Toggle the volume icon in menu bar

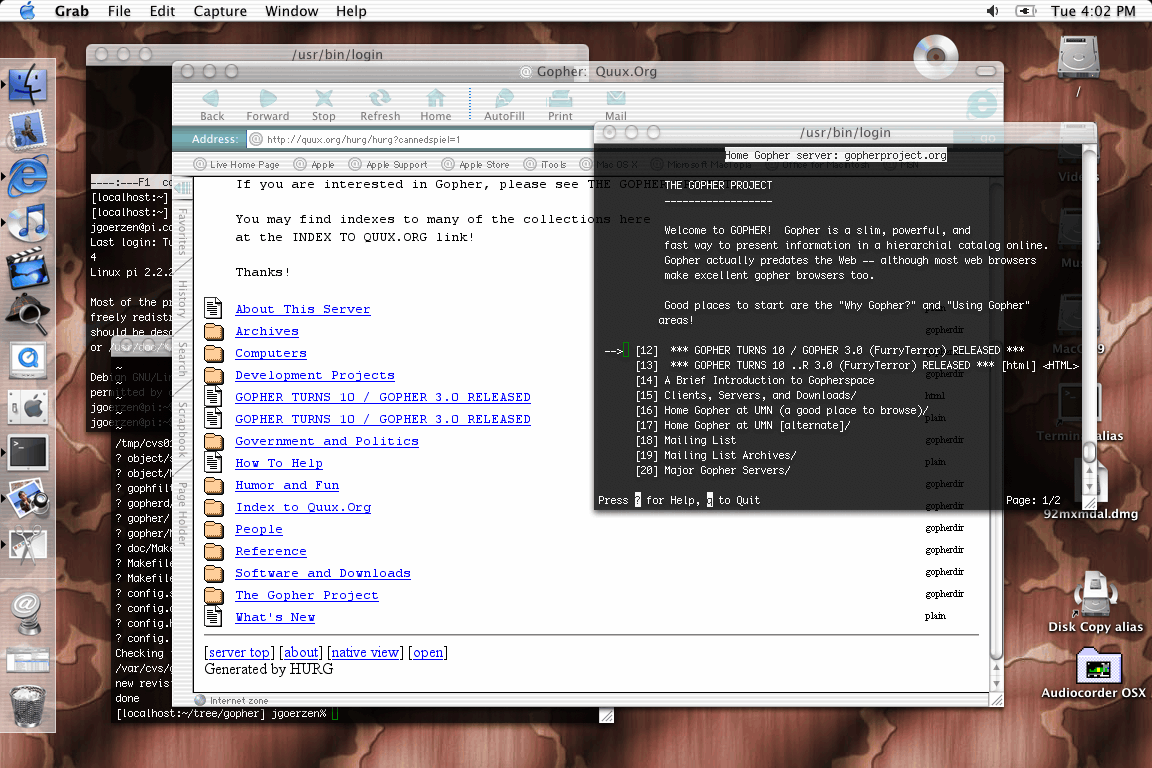click(992, 11)
